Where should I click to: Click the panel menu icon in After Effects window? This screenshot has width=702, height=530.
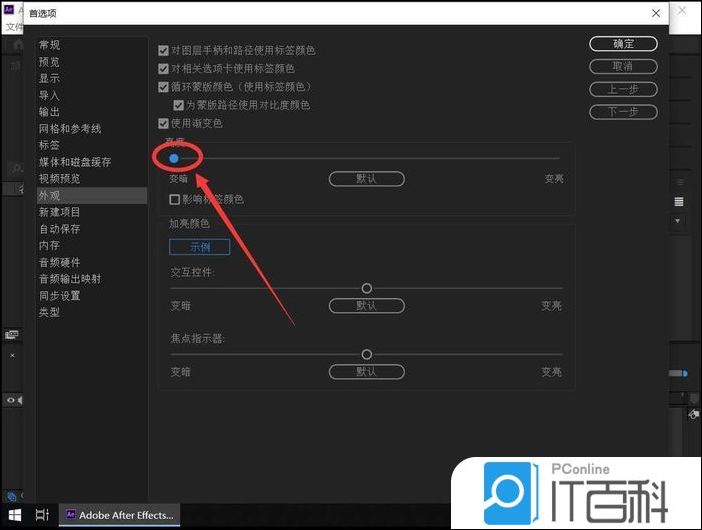(x=679, y=202)
